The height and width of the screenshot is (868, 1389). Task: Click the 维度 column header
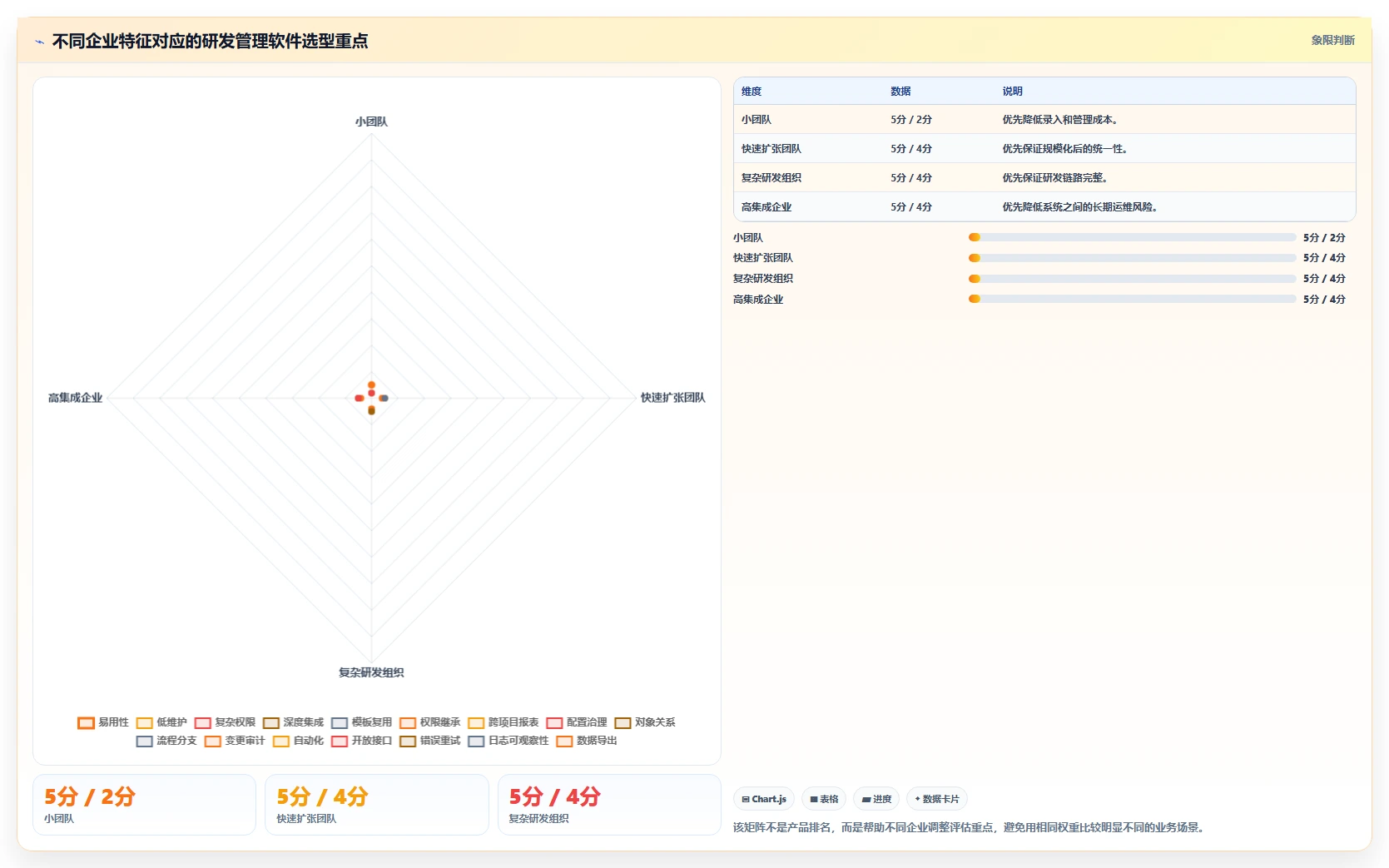pyautogui.click(x=752, y=92)
